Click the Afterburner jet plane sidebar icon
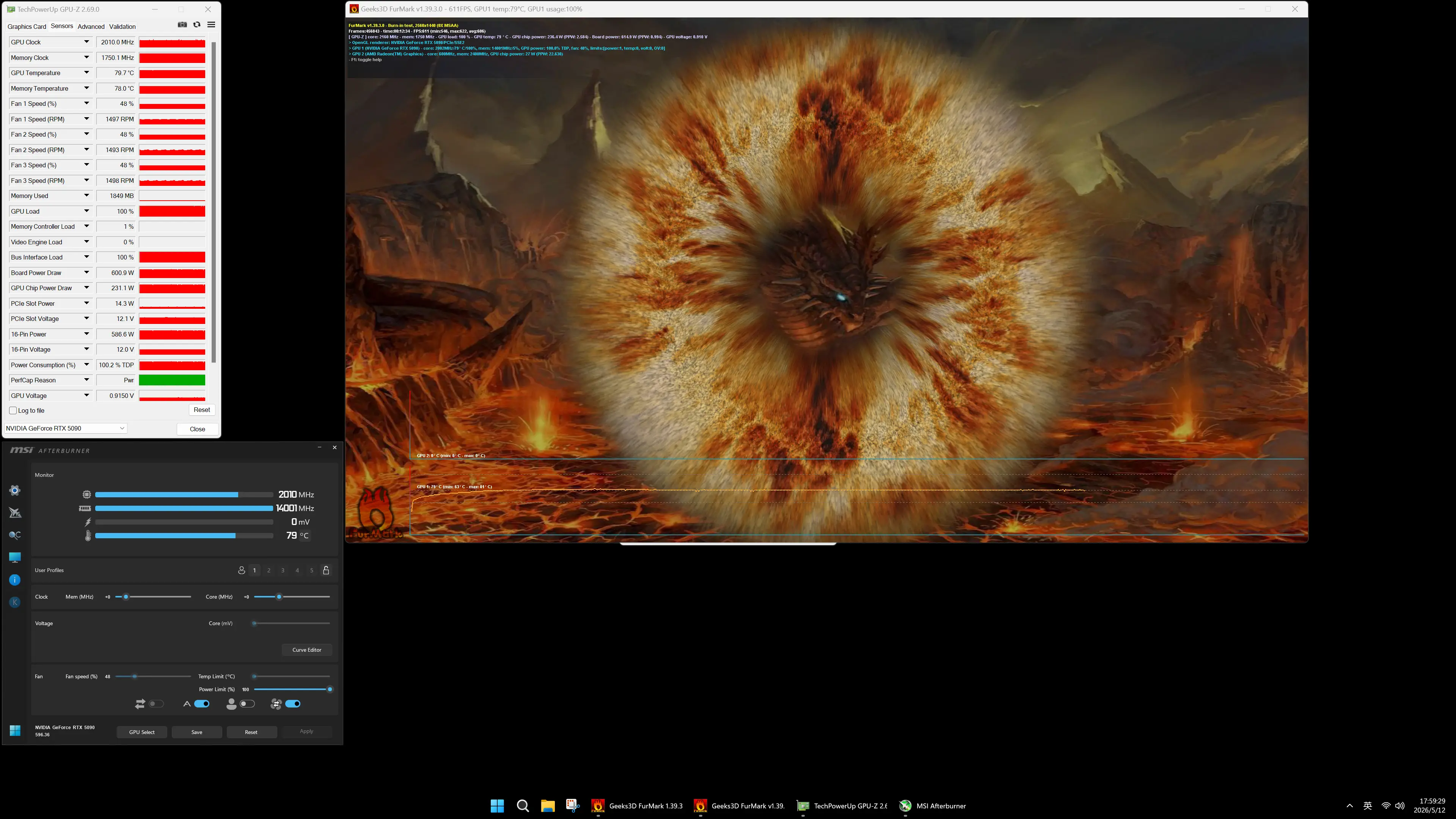Image resolution: width=1456 pixels, height=819 pixels. tap(15, 512)
